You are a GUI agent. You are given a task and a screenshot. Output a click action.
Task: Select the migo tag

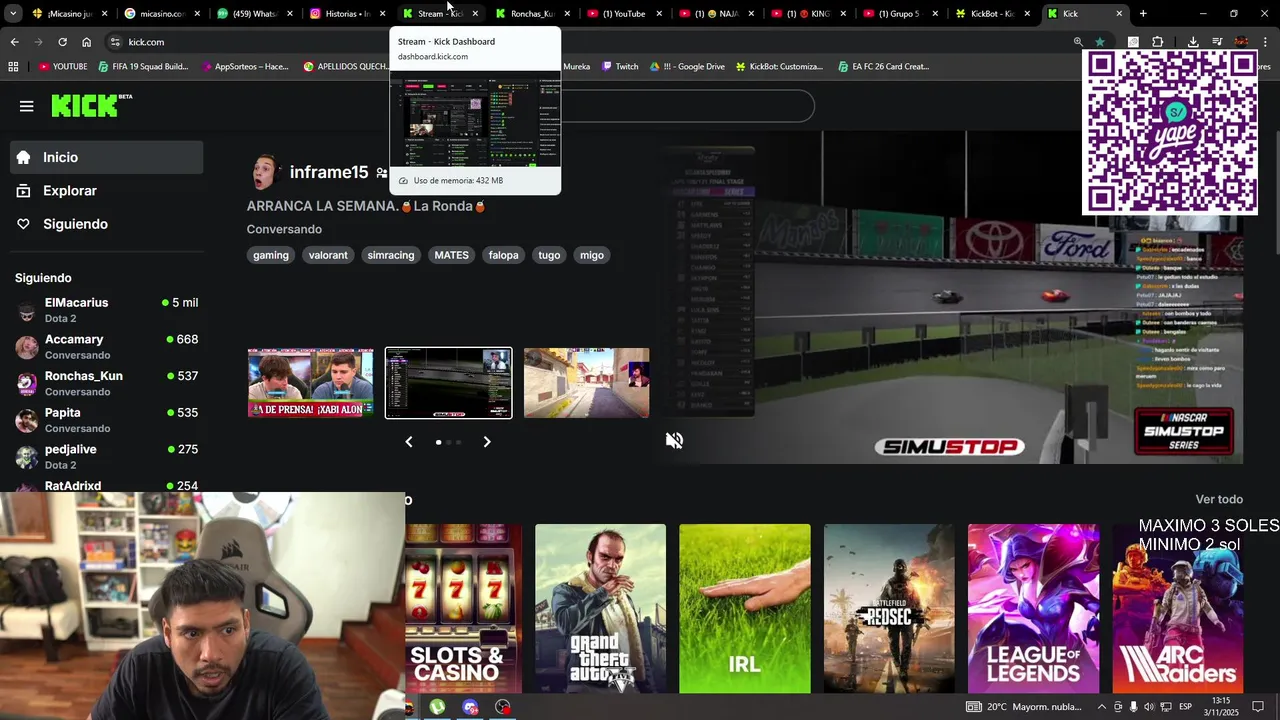point(592,255)
